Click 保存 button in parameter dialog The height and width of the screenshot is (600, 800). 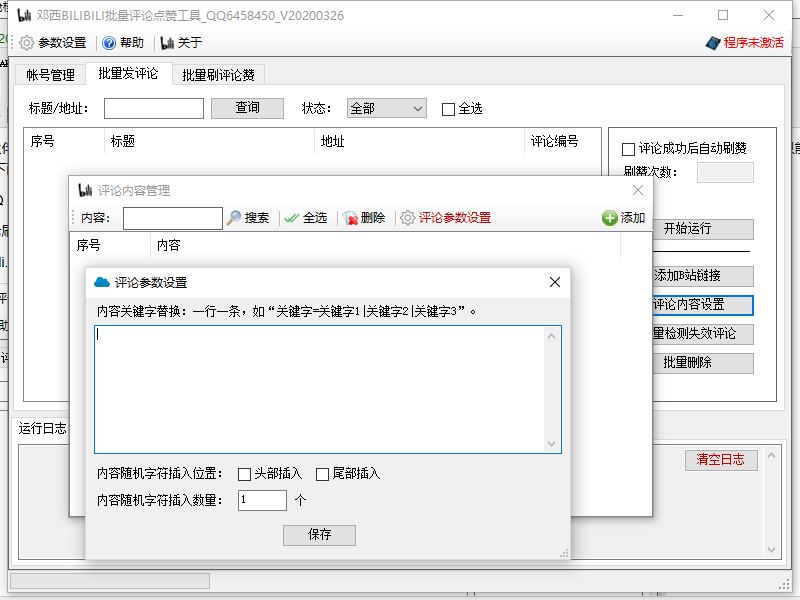(x=319, y=535)
